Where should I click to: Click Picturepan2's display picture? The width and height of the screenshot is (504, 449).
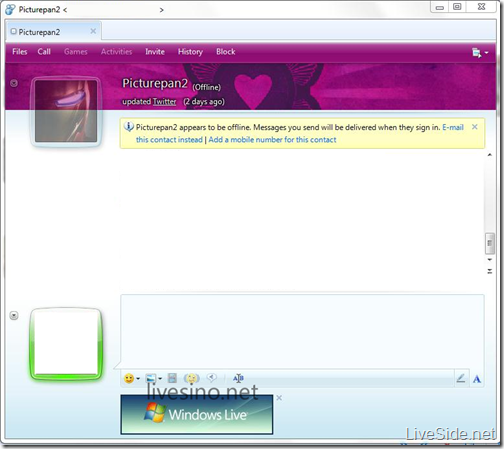(x=66, y=111)
